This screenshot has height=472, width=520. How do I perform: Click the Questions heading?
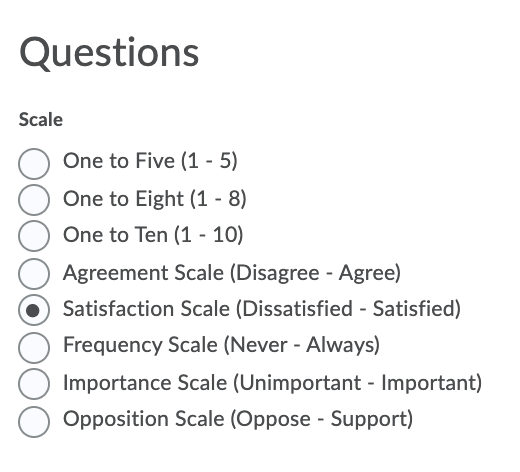(x=109, y=53)
